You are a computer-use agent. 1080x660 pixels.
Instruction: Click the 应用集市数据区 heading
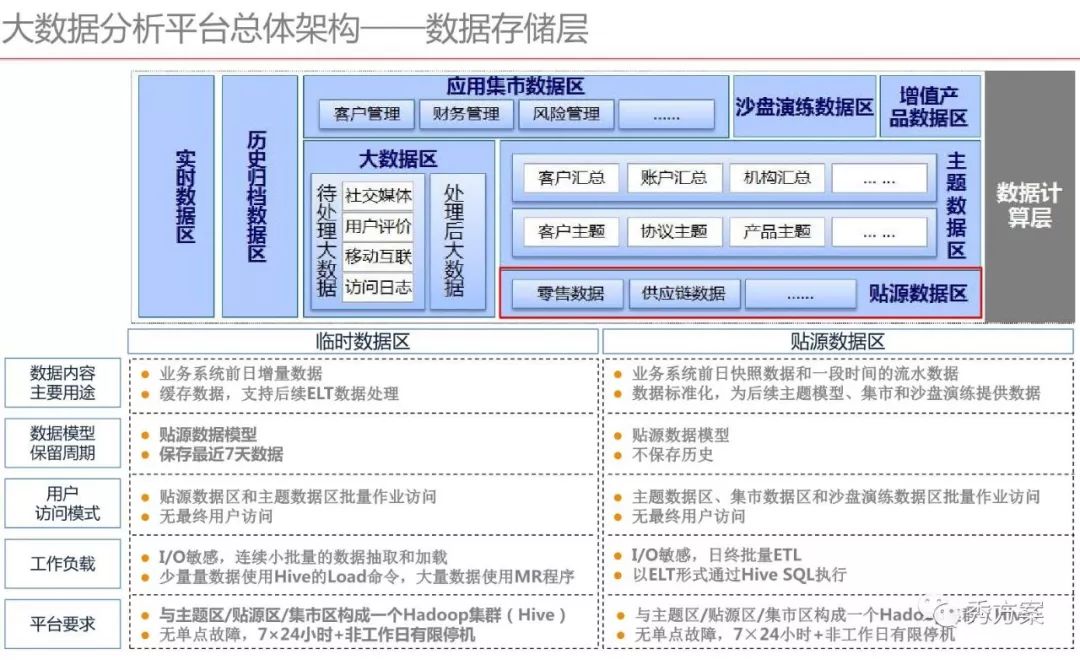[515, 86]
